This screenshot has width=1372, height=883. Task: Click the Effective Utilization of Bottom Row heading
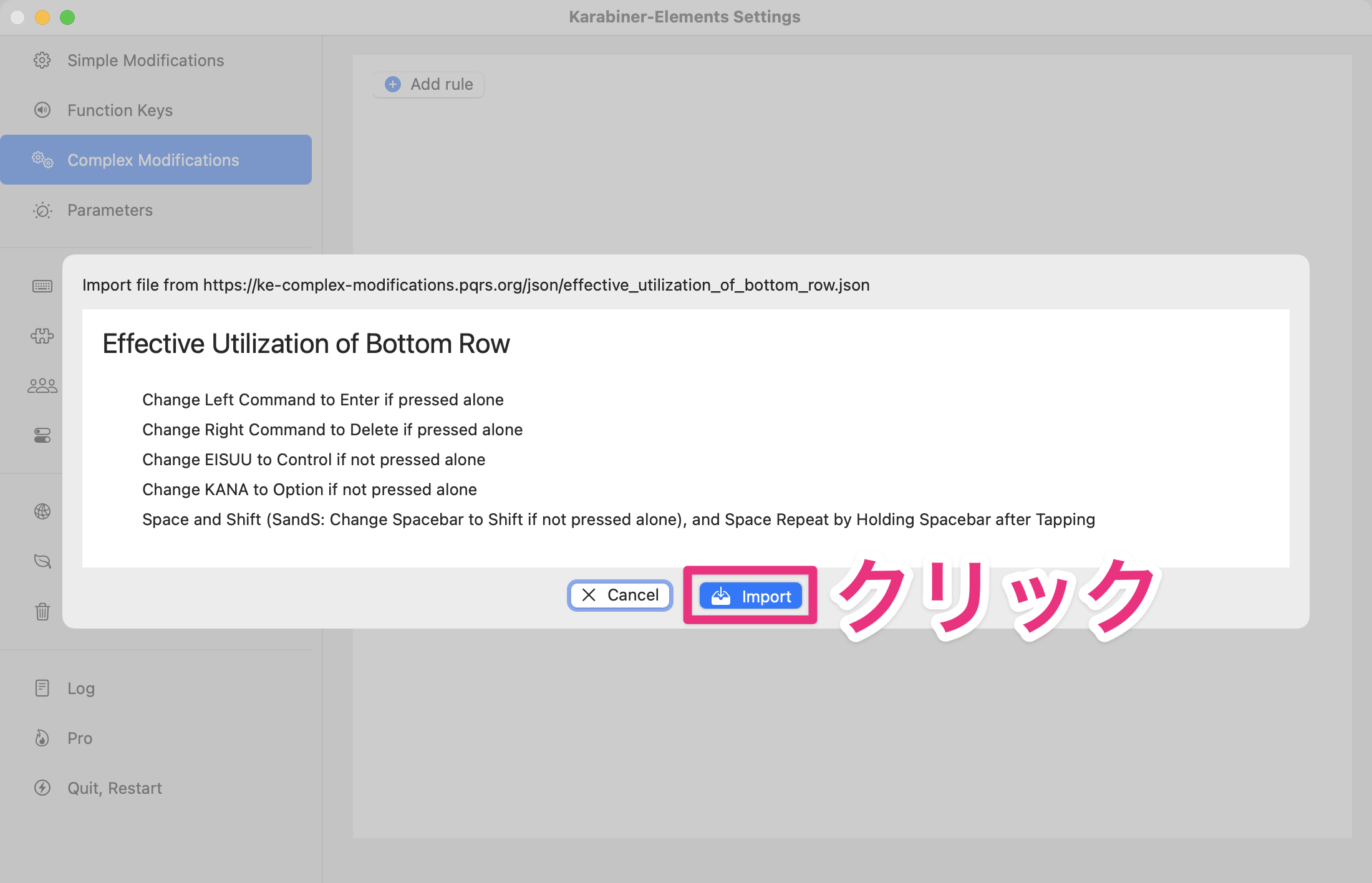pyautogui.click(x=306, y=344)
